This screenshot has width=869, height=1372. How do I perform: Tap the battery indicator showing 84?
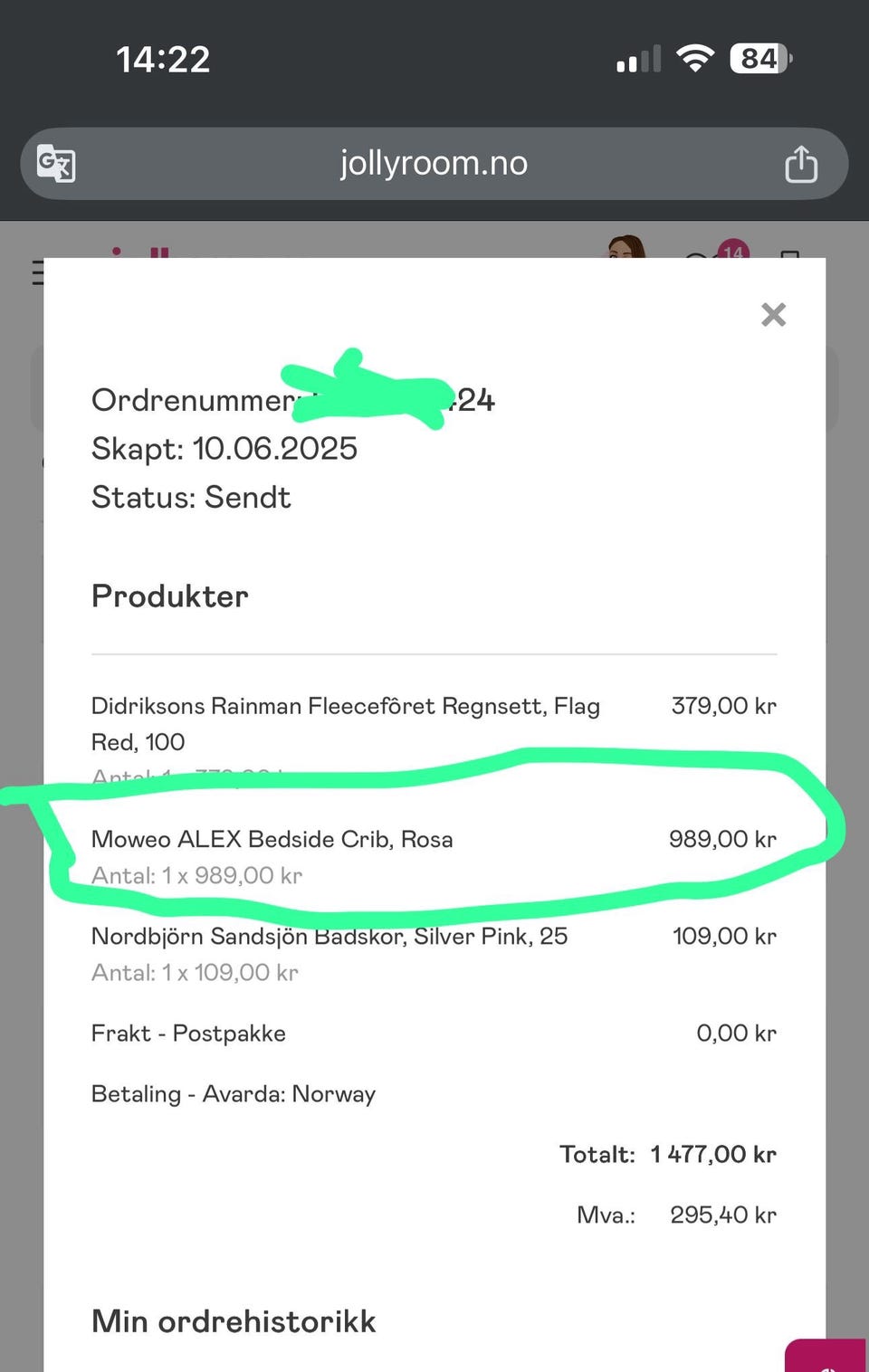click(761, 59)
